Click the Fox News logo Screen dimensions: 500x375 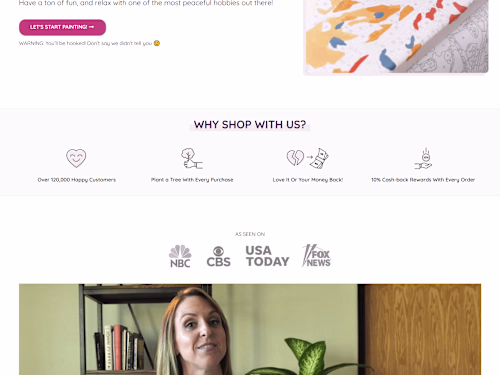[x=316, y=256]
